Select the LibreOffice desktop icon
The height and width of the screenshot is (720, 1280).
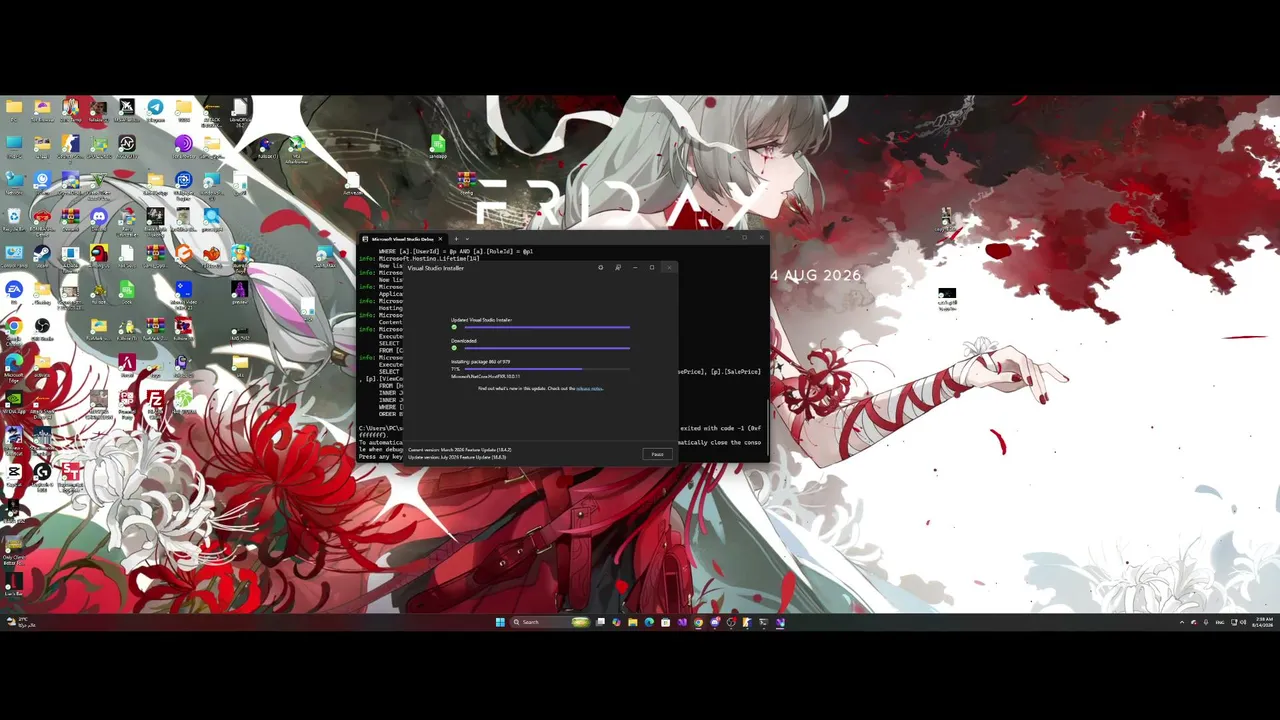[x=240, y=112]
